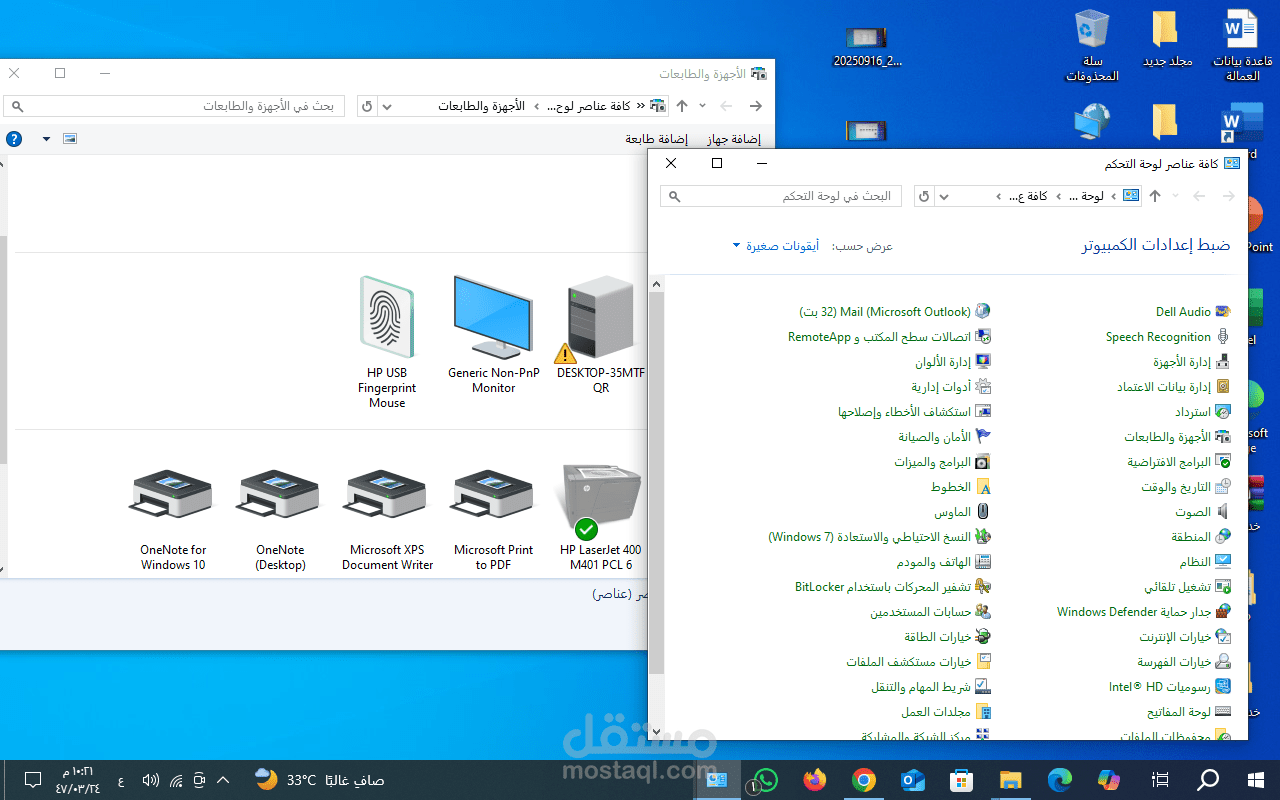
Task: Select Generic Non-PnP Monitor device
Action: [493, 335]
